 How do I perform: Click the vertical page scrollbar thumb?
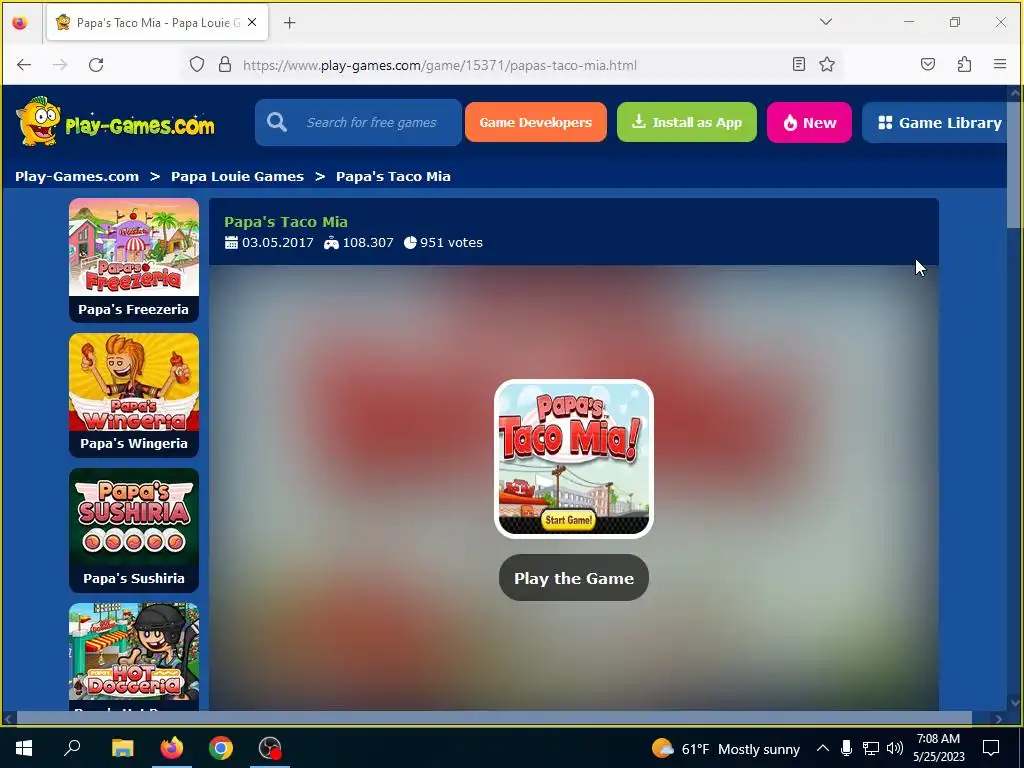[x=1015, y=163]
